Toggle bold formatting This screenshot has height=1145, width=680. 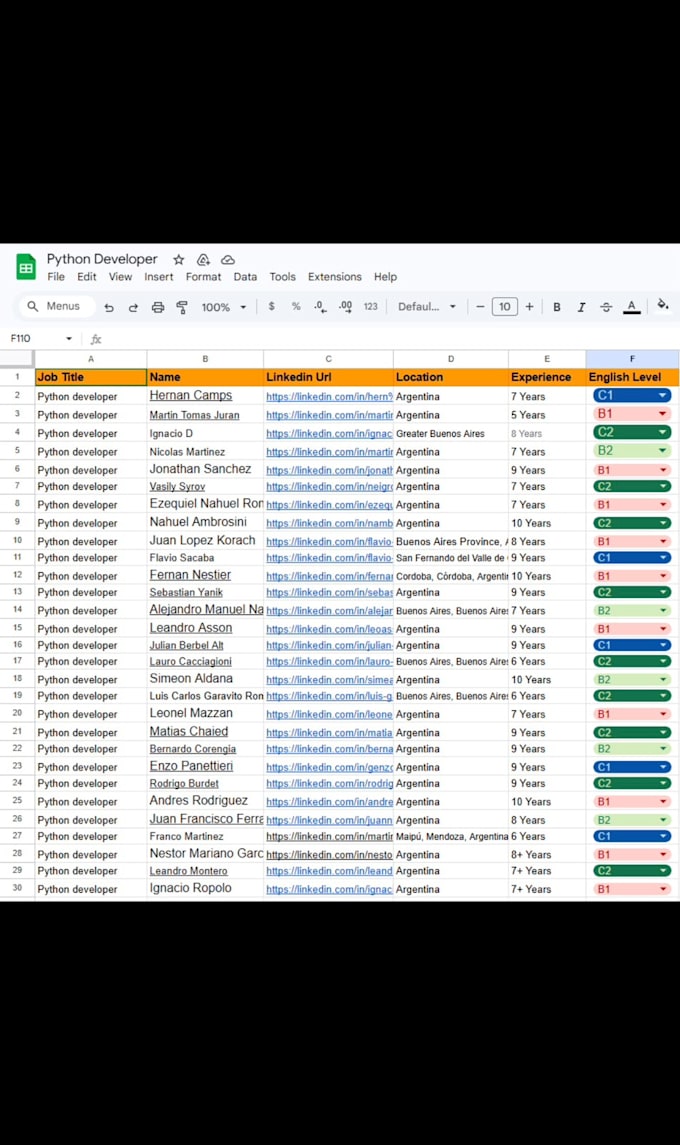click(x=557, y=307)
